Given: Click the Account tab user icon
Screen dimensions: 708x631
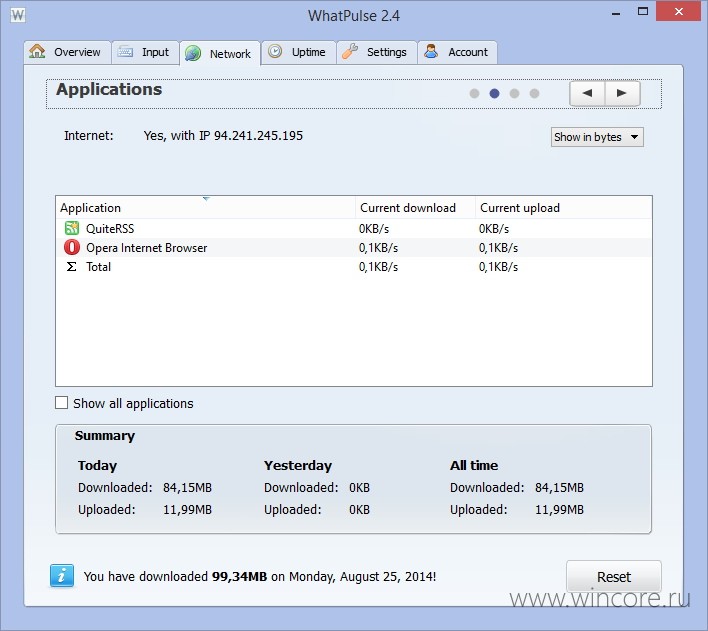Looking at the screenshot, I should click(x=431, y=51).
